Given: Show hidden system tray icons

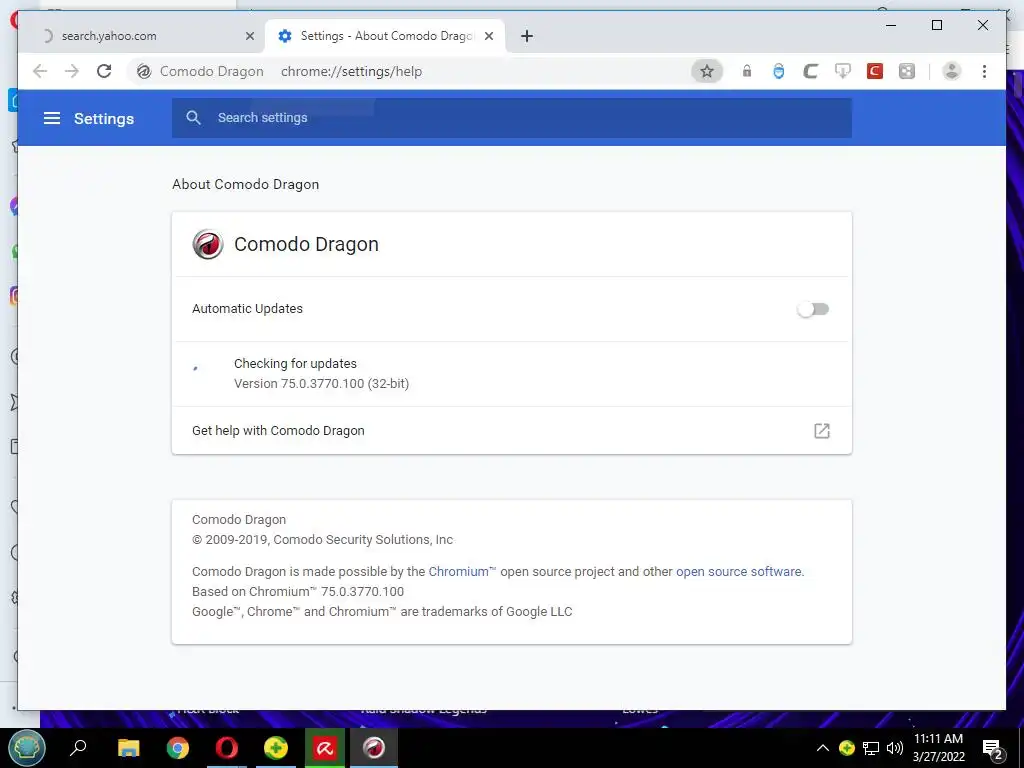Looking at the screenshot, I should pyautogui.click(x=823, y=748).
